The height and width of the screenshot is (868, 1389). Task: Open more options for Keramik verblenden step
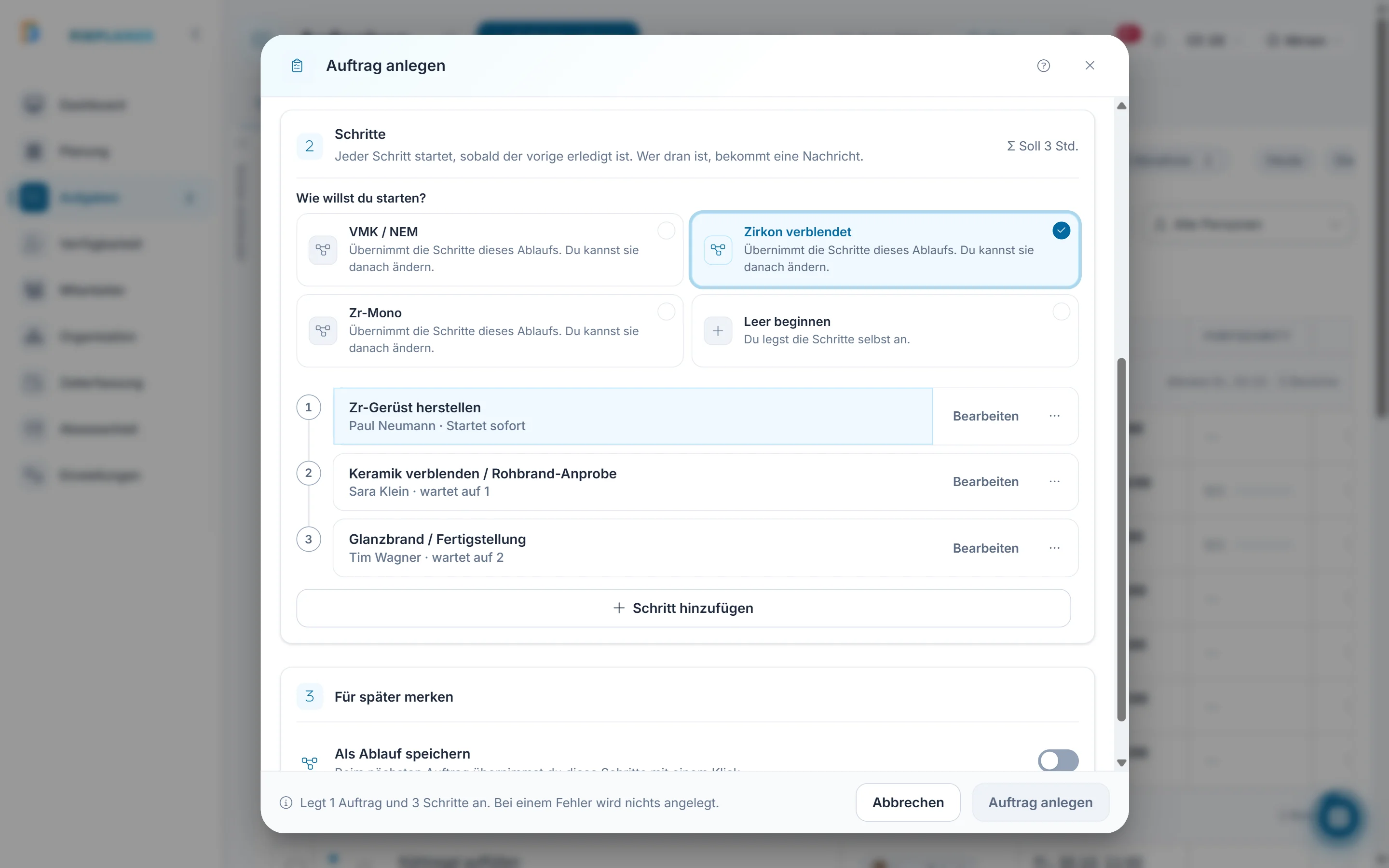(x=1054, y=482)
